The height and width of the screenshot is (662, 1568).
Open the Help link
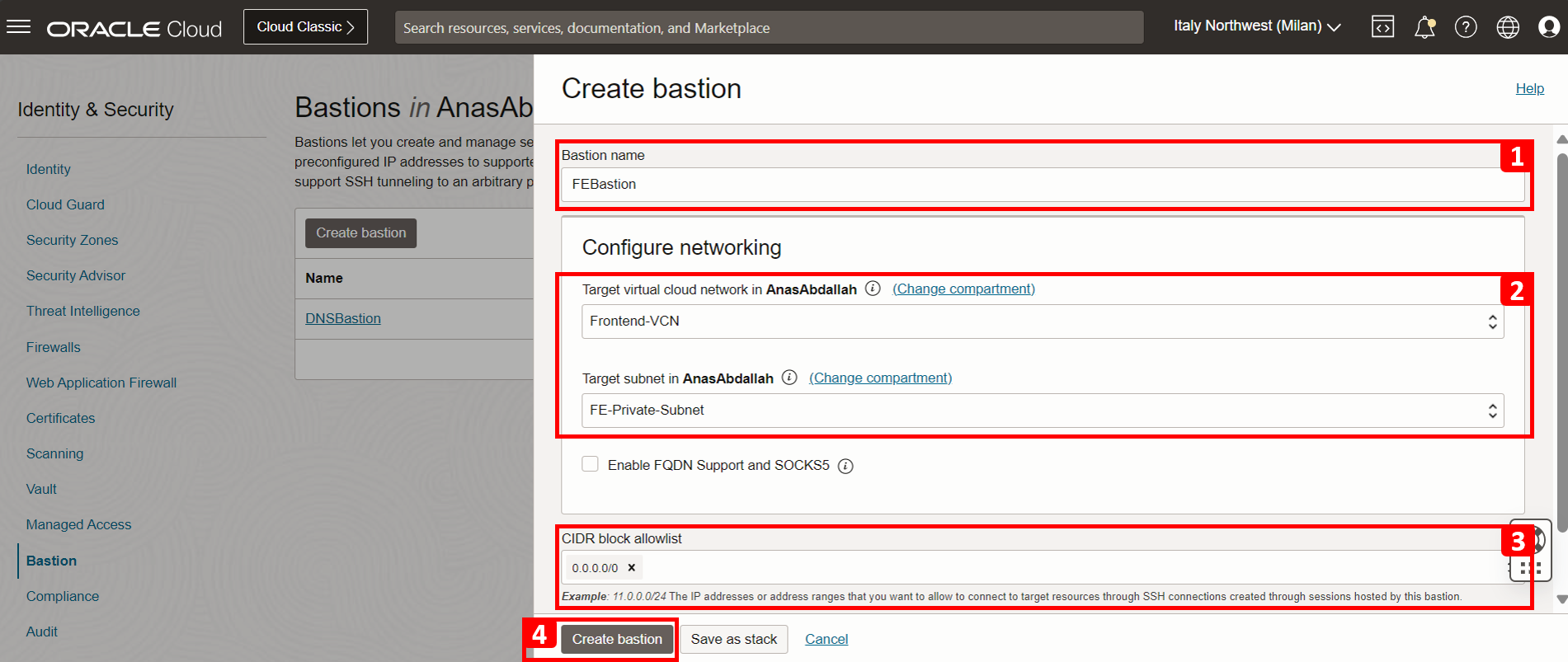click(x=1529, y=88)
